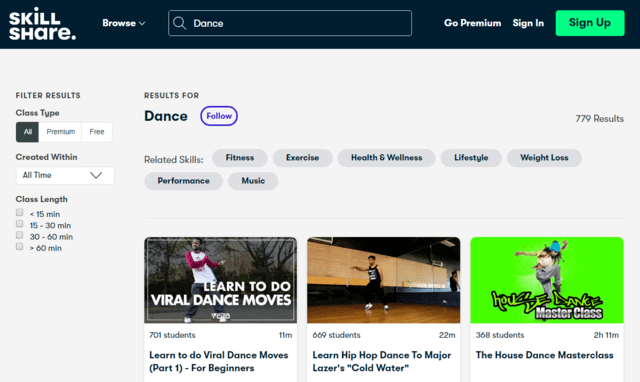
Task: Open the Skillshare logo home link
Action: 42,24
